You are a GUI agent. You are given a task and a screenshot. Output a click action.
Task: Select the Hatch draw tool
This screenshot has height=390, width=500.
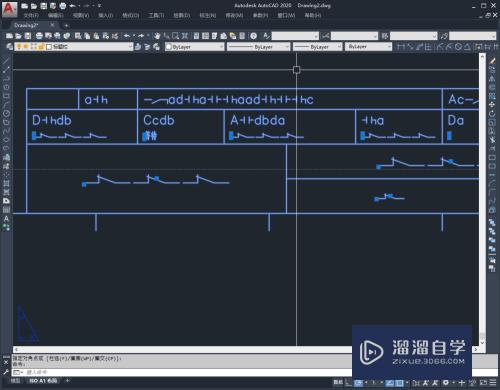(6, 183)
